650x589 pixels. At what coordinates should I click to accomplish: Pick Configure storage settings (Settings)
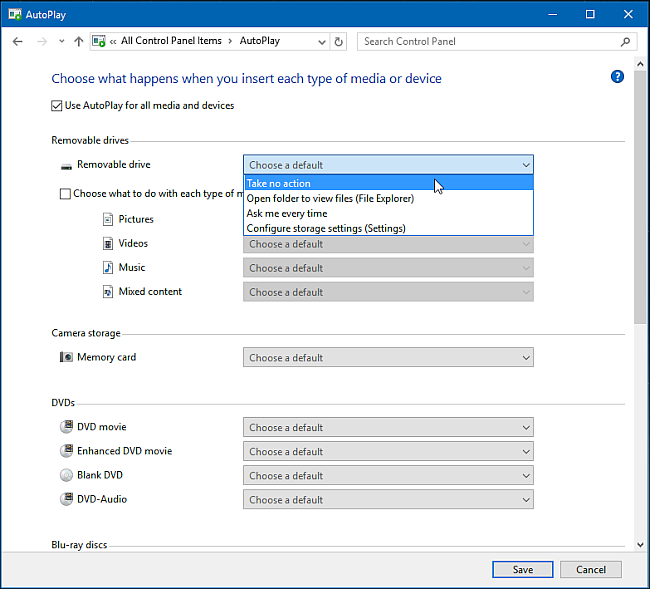pyautogui.click(x=388, y=228)
